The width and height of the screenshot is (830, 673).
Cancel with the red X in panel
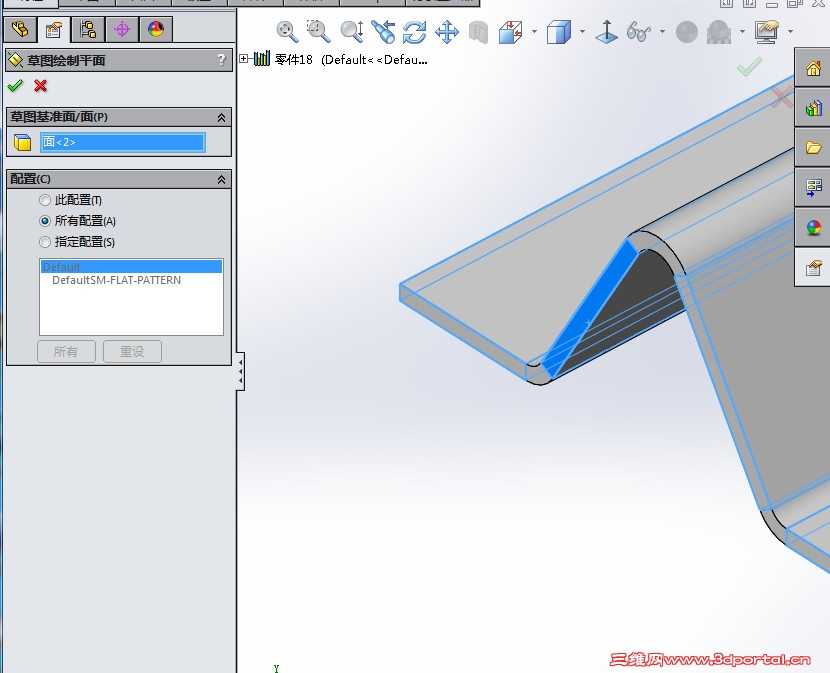[40, 85]
